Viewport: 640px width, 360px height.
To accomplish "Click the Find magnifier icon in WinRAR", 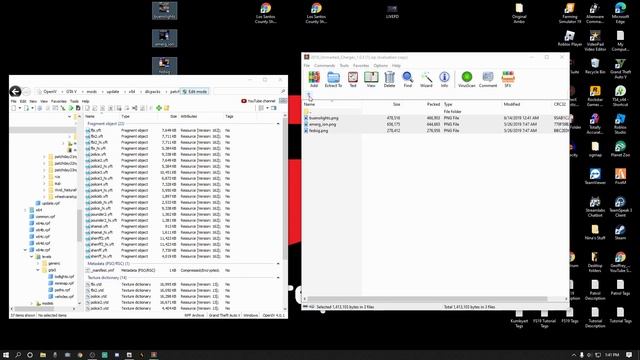I will [407, 79].
